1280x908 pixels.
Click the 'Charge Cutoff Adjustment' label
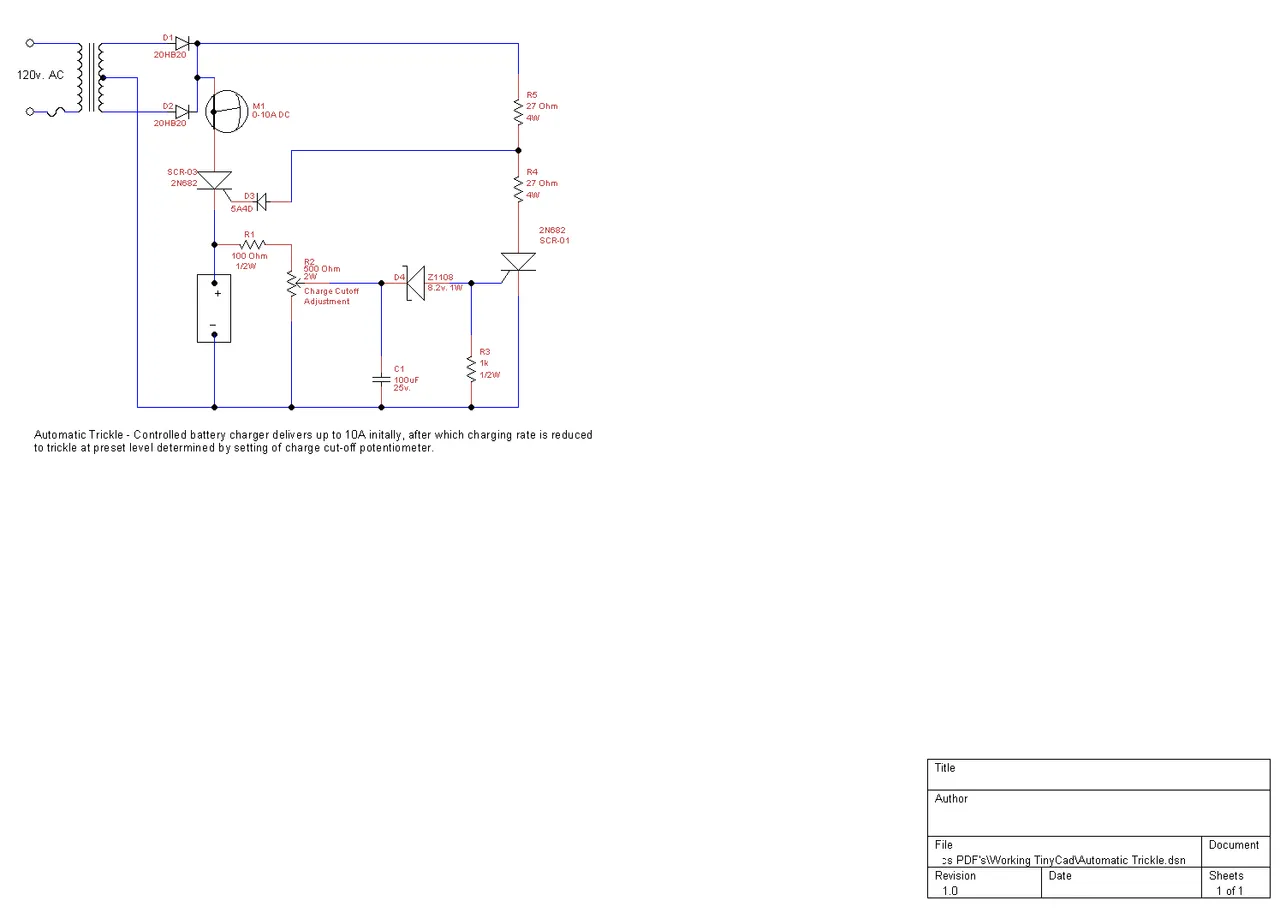pyautogui.click(x=331, y=296)
